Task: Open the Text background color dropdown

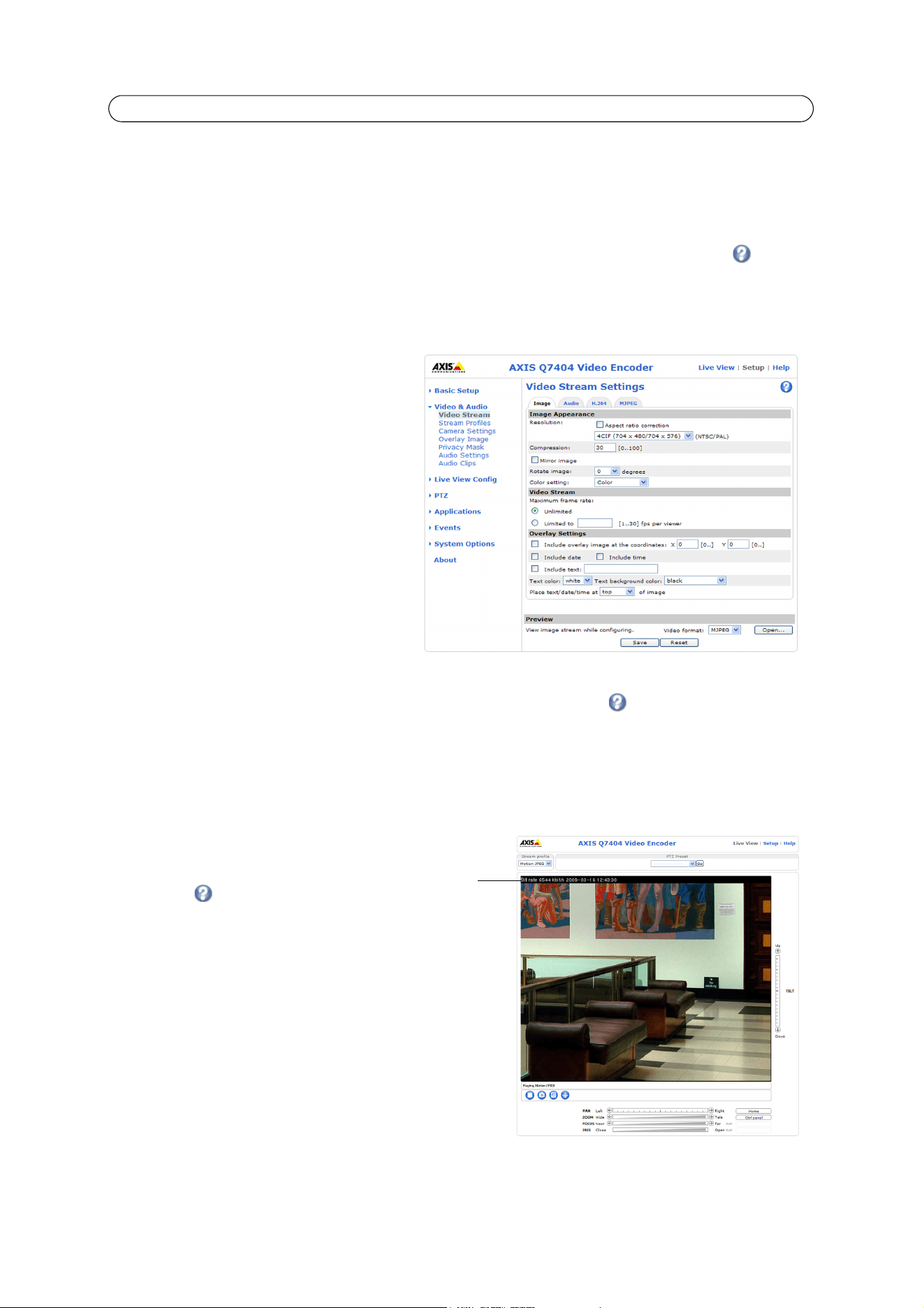Action: [695, 581]
